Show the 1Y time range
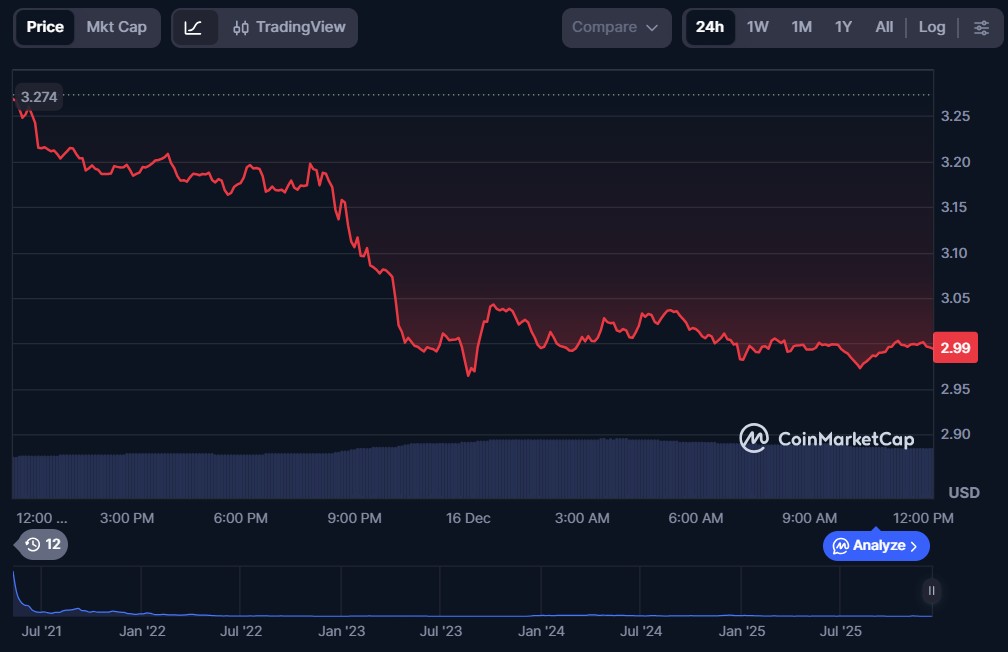 point(843,28)
